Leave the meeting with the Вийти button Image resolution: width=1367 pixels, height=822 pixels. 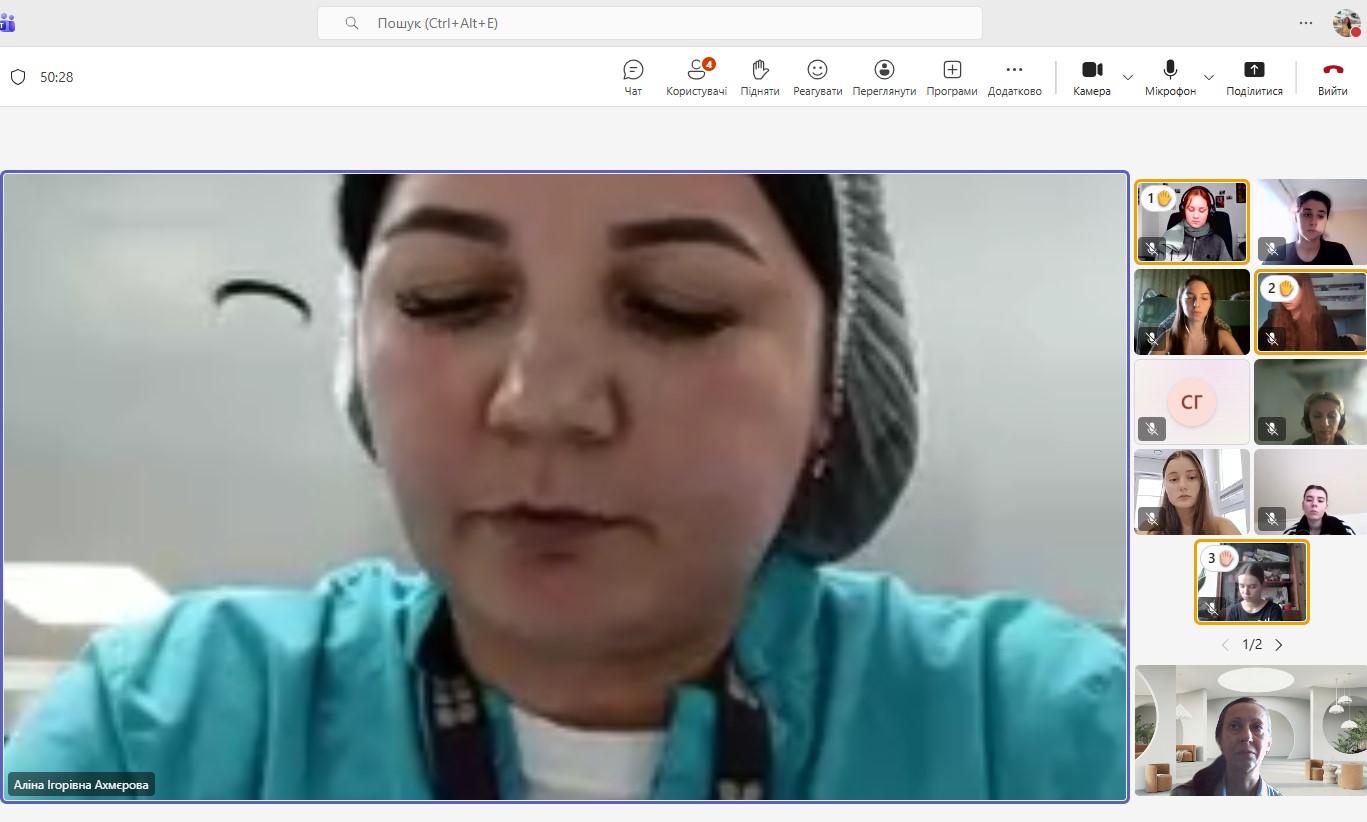coord(1332,77)
